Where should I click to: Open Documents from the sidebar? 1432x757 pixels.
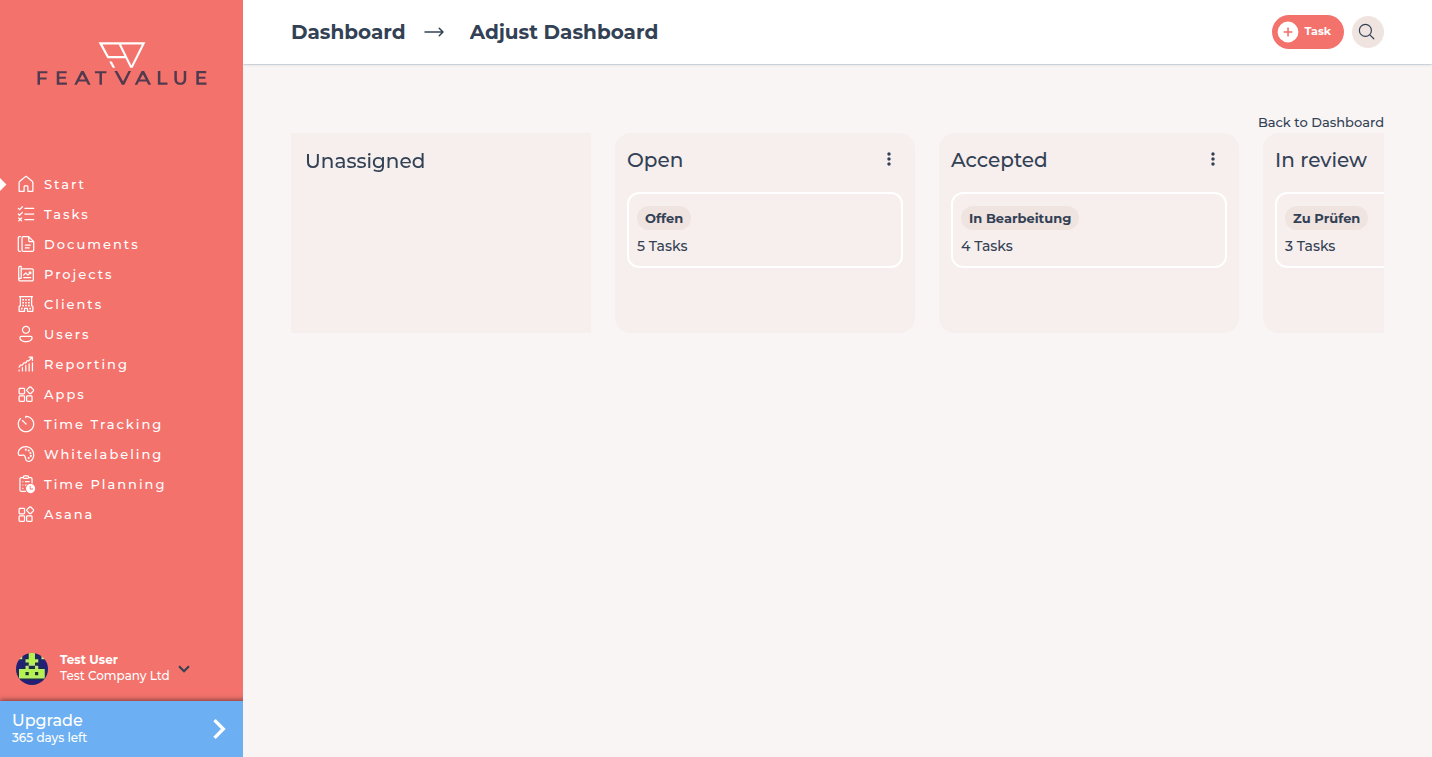[x=91, y=244]
